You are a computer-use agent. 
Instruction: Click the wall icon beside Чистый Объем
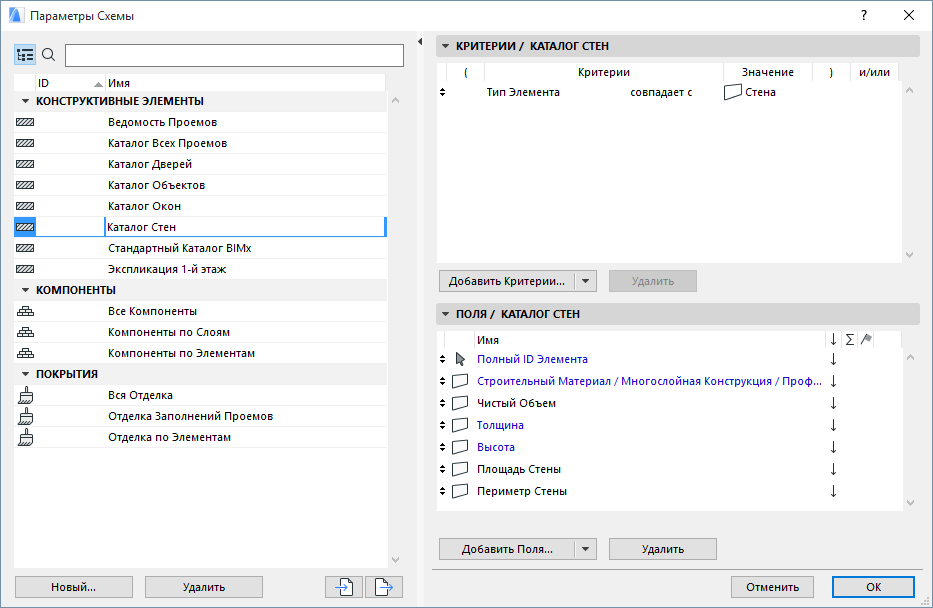[460, 403]
